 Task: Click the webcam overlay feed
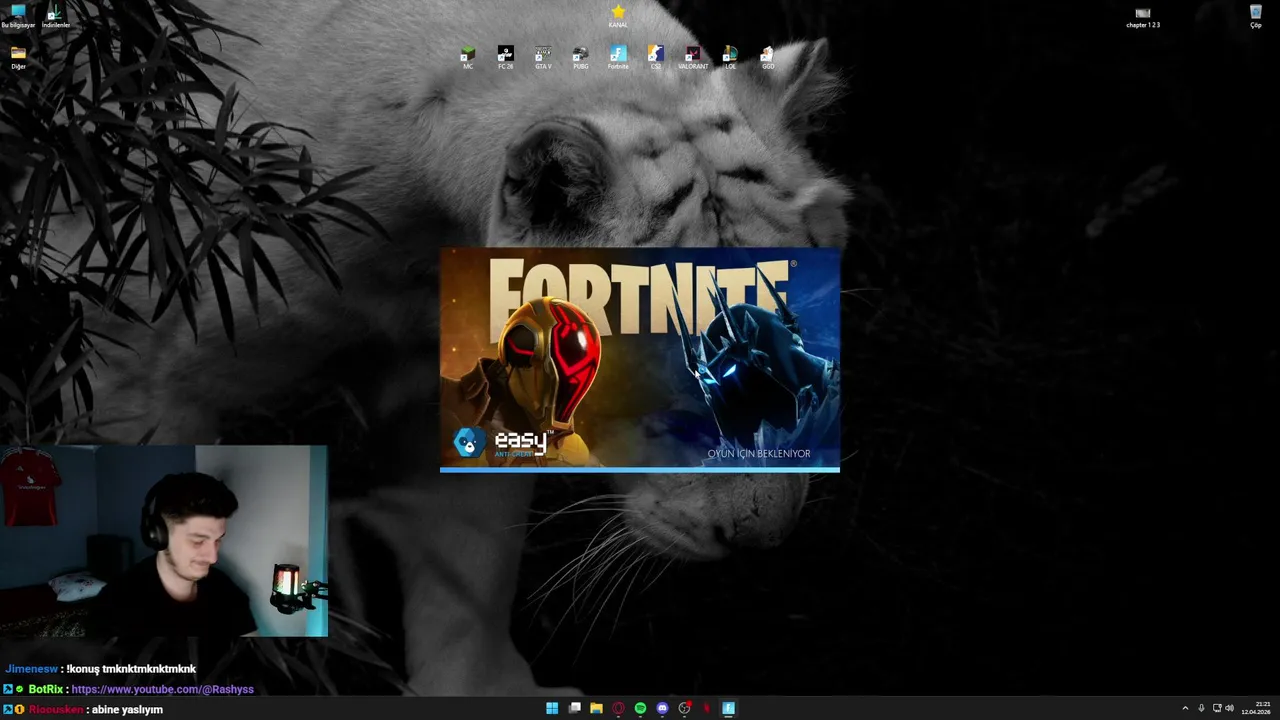click(164, 541)
